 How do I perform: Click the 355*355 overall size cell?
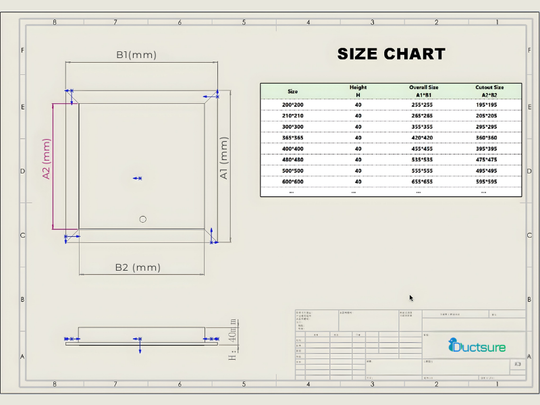pos(422,127)
